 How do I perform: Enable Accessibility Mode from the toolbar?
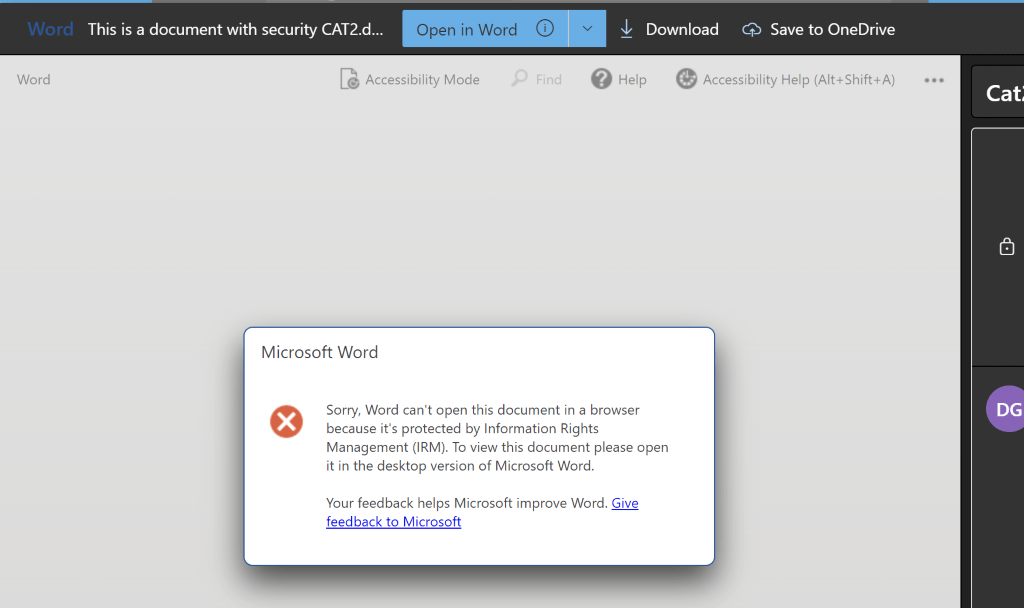coord(410,79)
